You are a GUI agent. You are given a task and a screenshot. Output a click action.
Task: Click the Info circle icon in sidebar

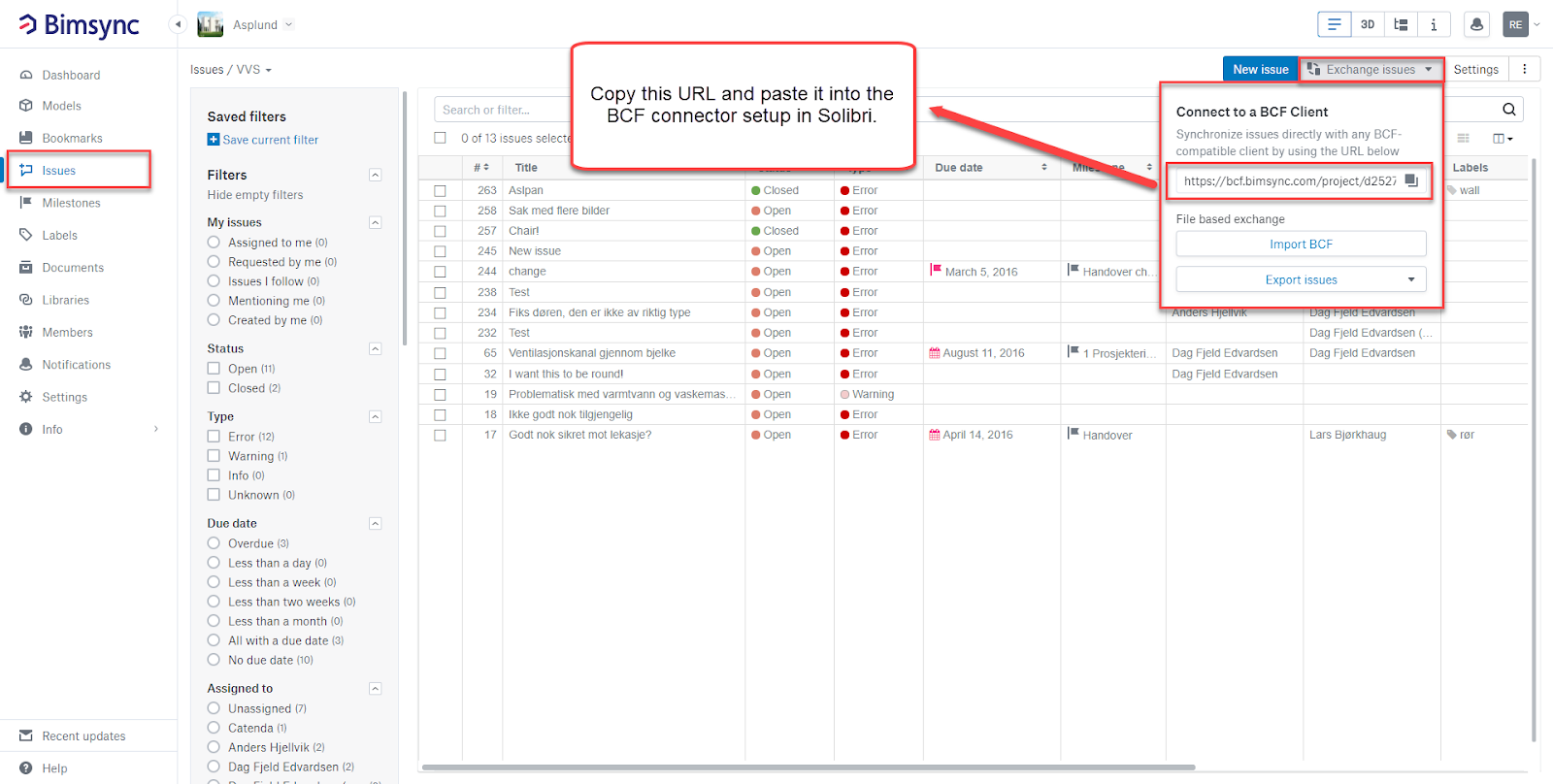(x=26, y=429)
